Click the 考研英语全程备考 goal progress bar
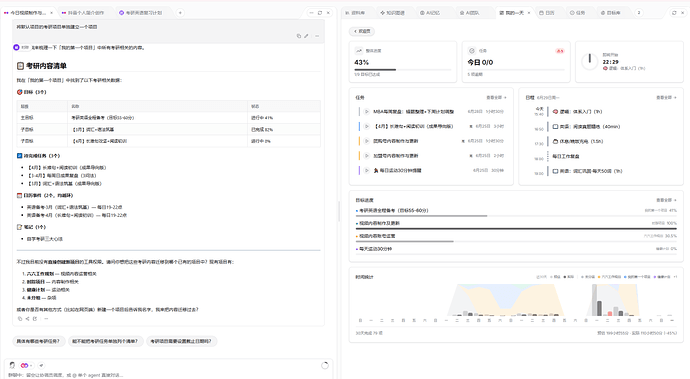The width and height of the screenshot is (690, 379). click(516, 216)
